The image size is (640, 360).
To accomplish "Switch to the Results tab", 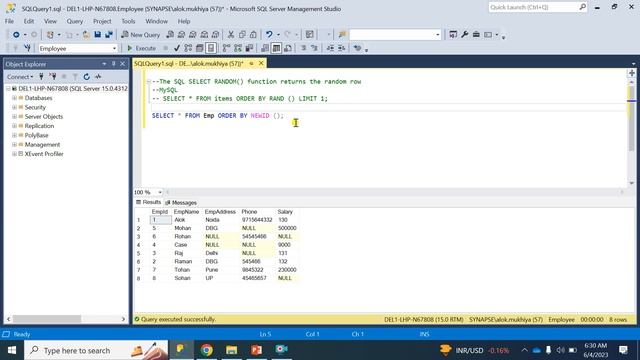I will 149,202.
